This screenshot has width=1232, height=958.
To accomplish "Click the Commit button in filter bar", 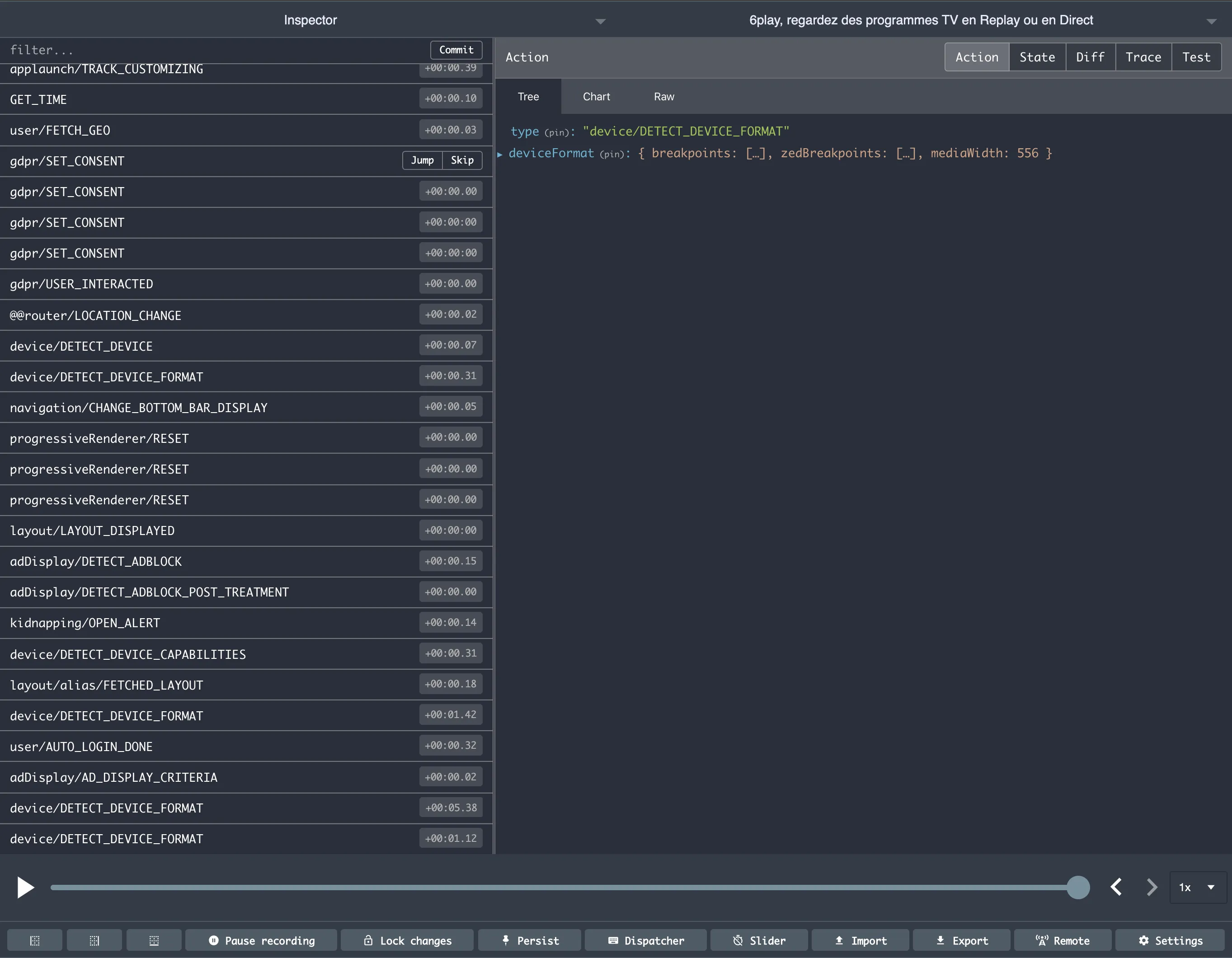I will pyautogui.click(x=456, y=49).
